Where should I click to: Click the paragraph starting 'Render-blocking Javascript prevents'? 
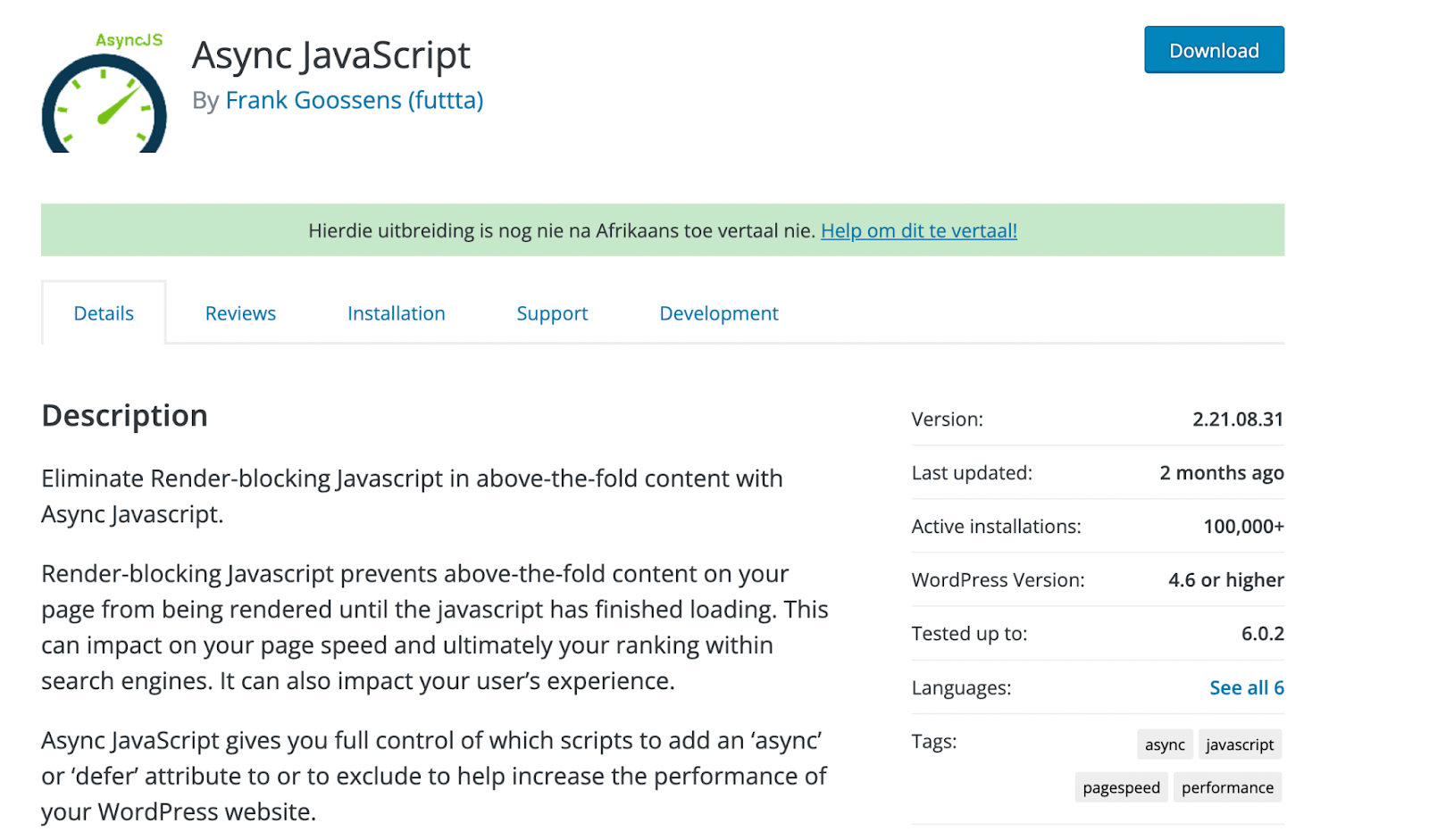click(435, 627)
